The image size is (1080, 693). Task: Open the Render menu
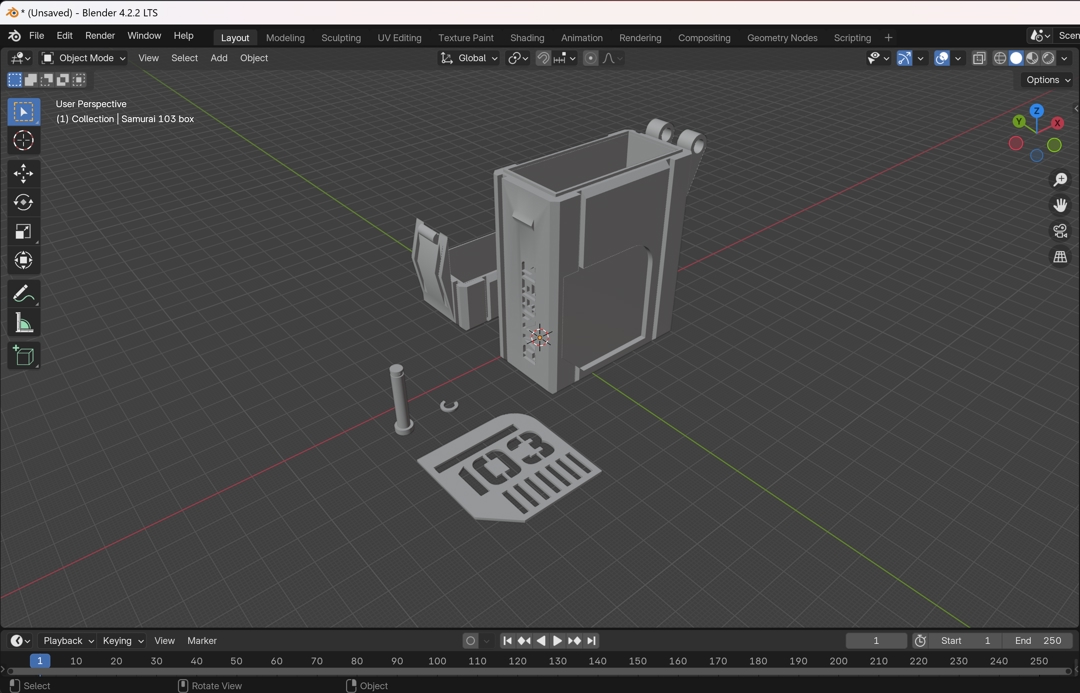[100, 36]
